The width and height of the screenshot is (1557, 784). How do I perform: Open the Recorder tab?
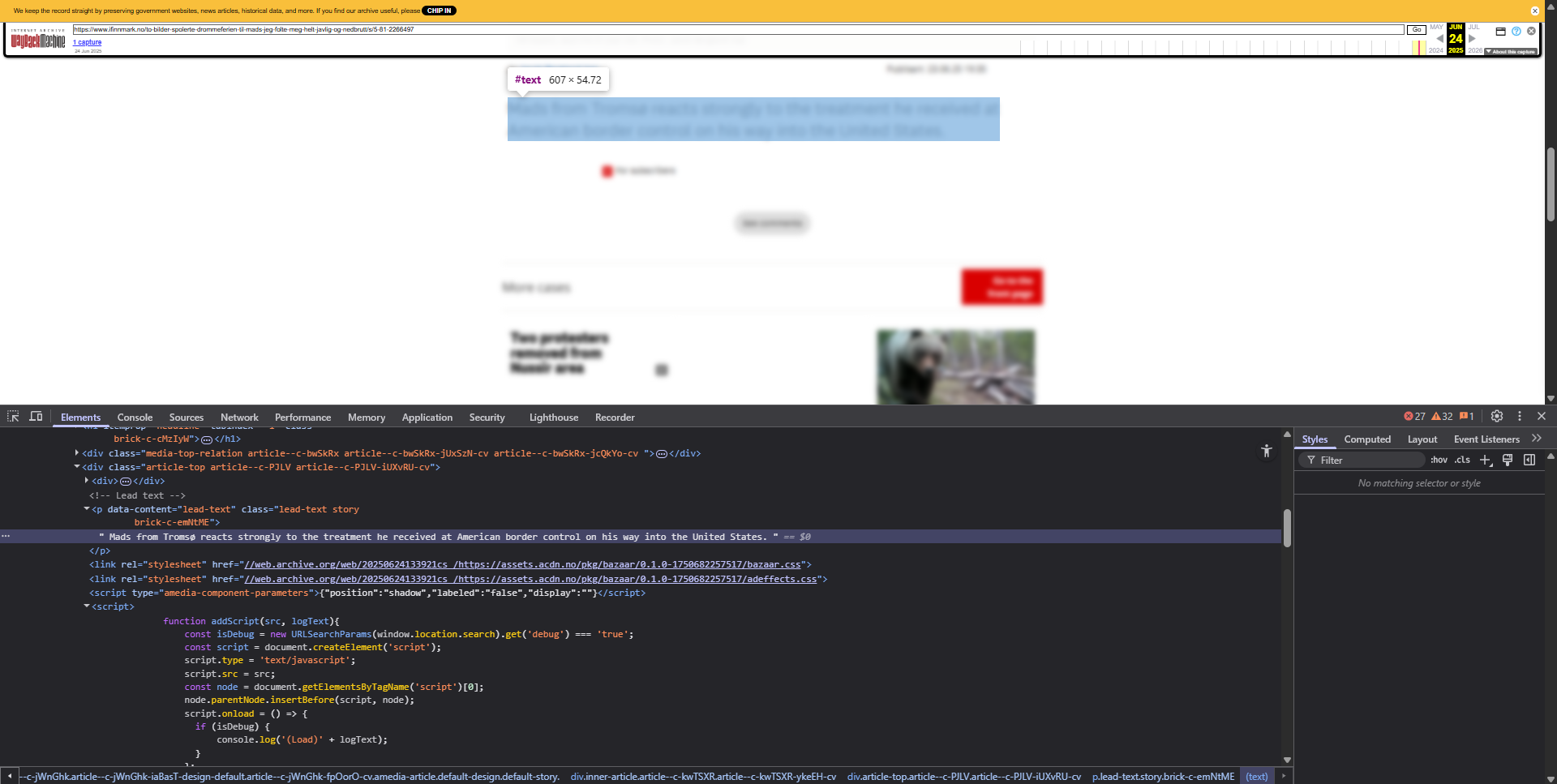tap(615, 417)
